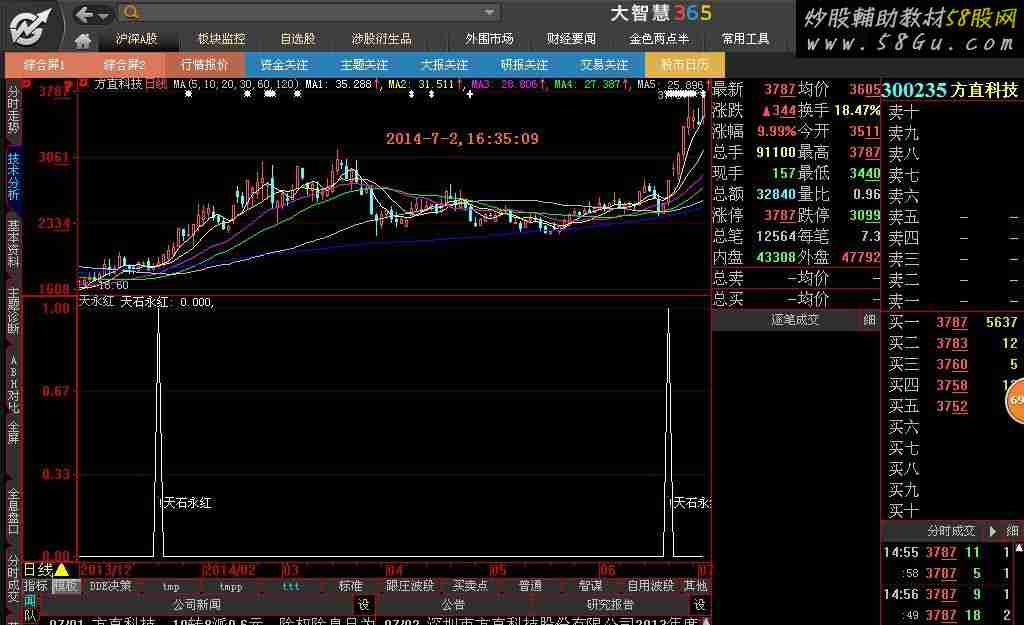Expand the 日线 period yellow triangle
1024x625 pixels.
62,570
